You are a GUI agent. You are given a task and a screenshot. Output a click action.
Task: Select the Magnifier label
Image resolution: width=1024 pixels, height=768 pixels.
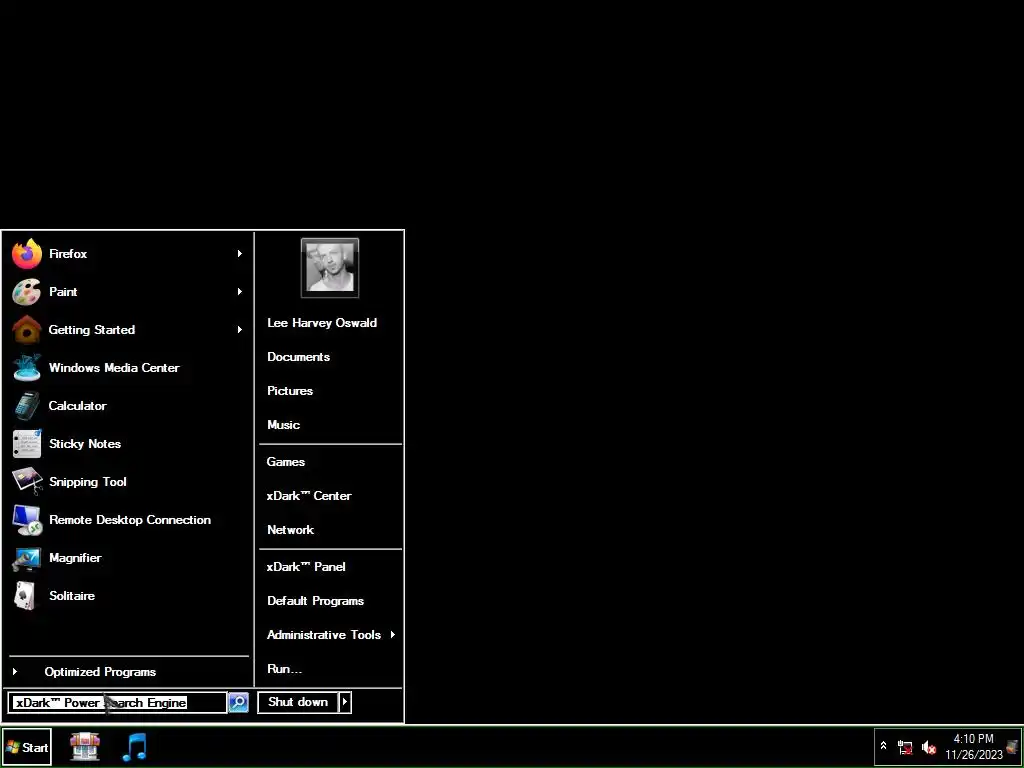coord(75,558)
